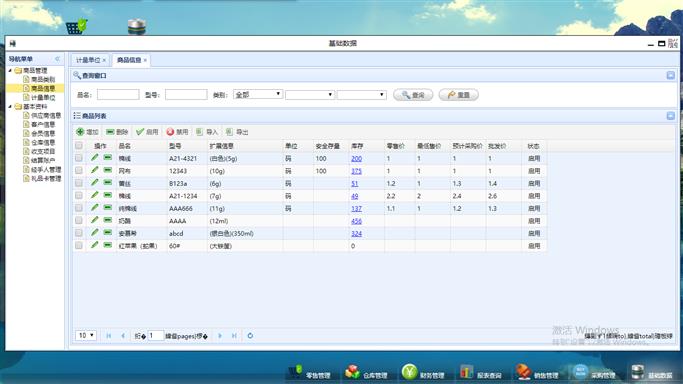Click the 导入 import icon

coord(199,131)
